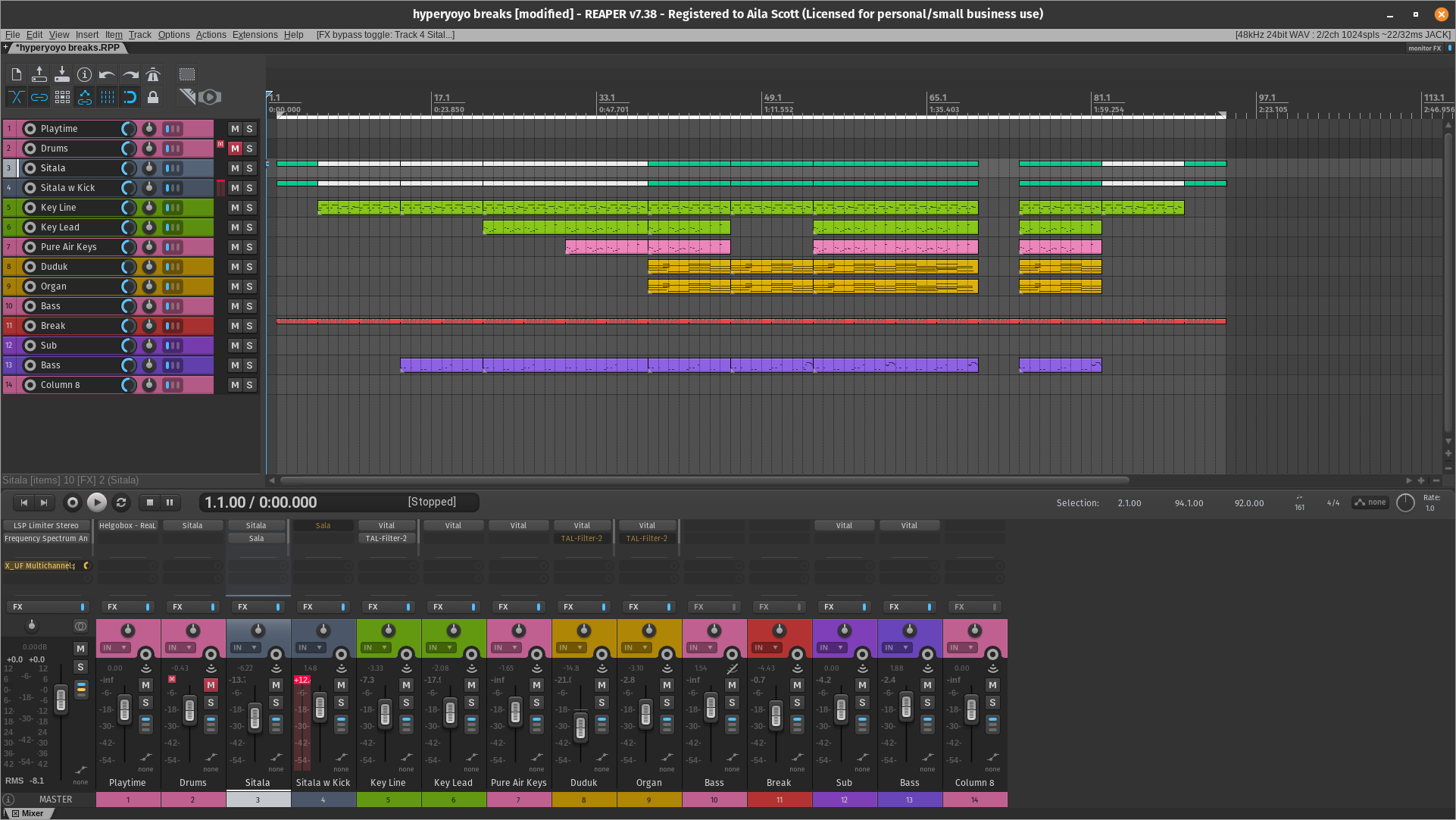Adjust the Drums mixer volume fader
Screen dimensions: 1456x820
pos(190,710)
